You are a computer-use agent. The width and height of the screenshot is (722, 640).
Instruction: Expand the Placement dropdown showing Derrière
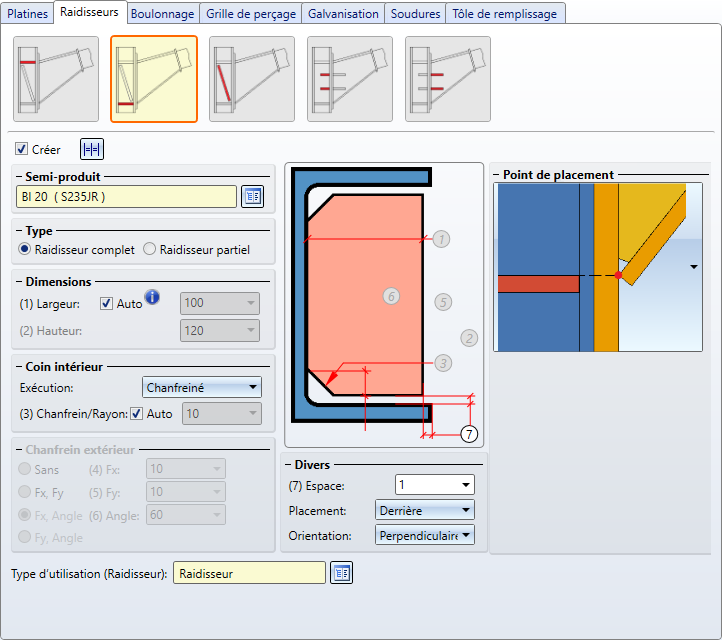424,511
